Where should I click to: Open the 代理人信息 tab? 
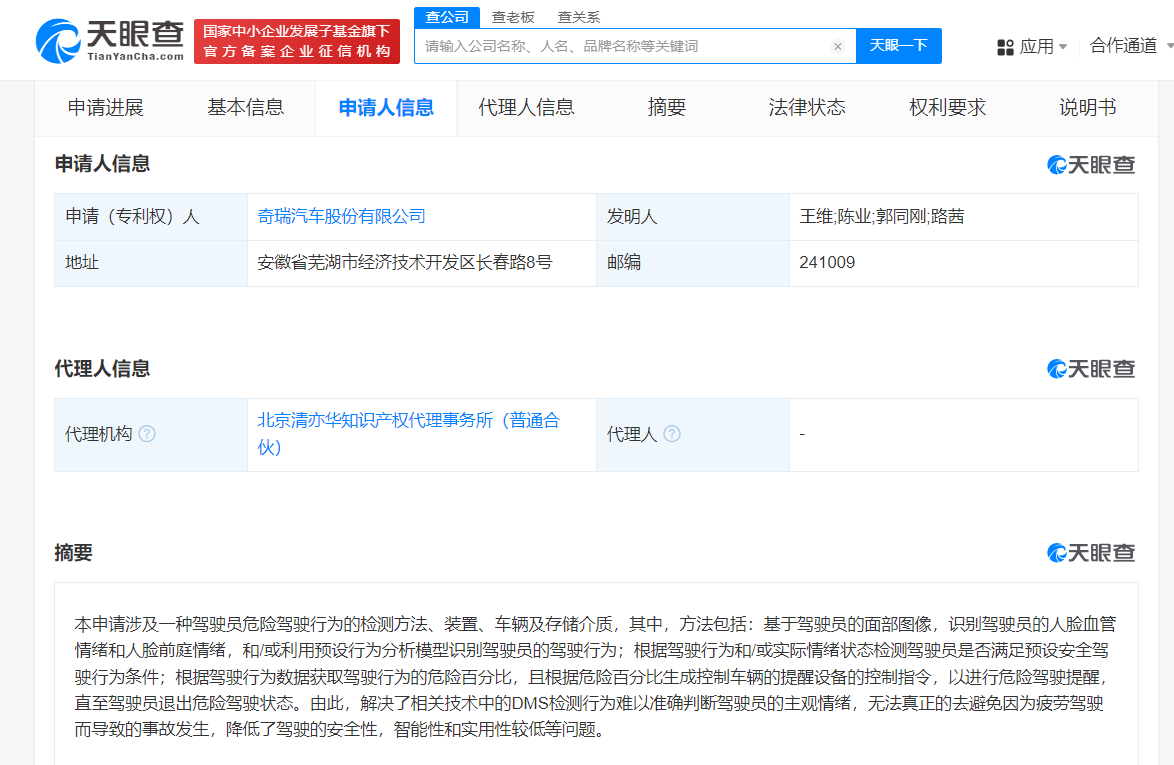526,108
